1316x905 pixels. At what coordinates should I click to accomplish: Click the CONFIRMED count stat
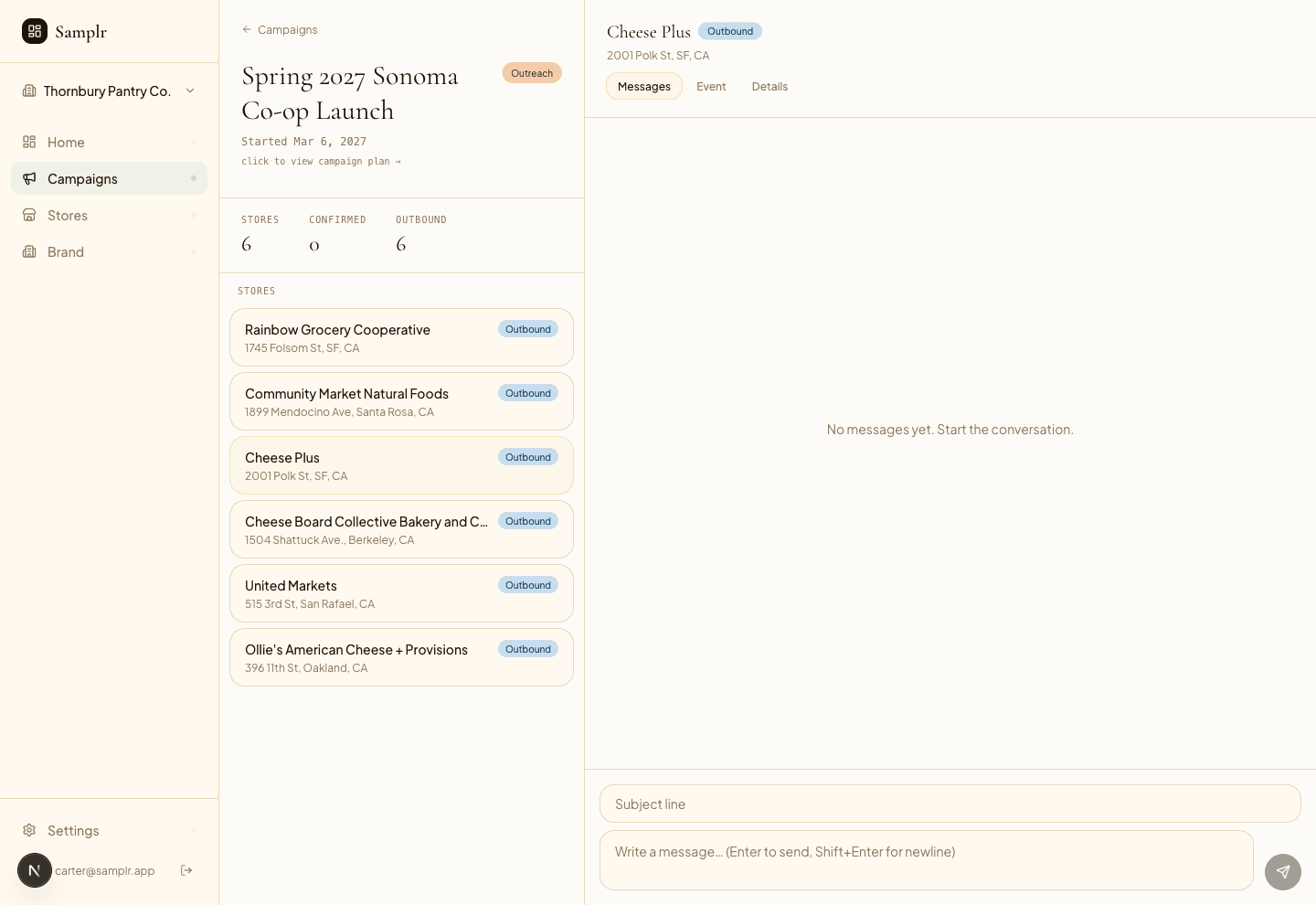tap(337, 234)
